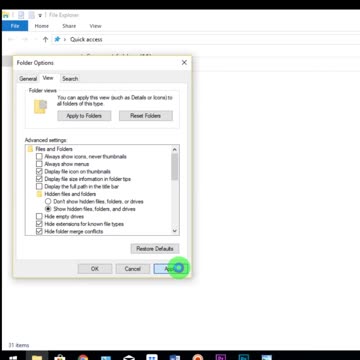Viewport: 360px width, 360px height.
Task: Check Display the full path in title bar
Action: click(x=39, y=186)
